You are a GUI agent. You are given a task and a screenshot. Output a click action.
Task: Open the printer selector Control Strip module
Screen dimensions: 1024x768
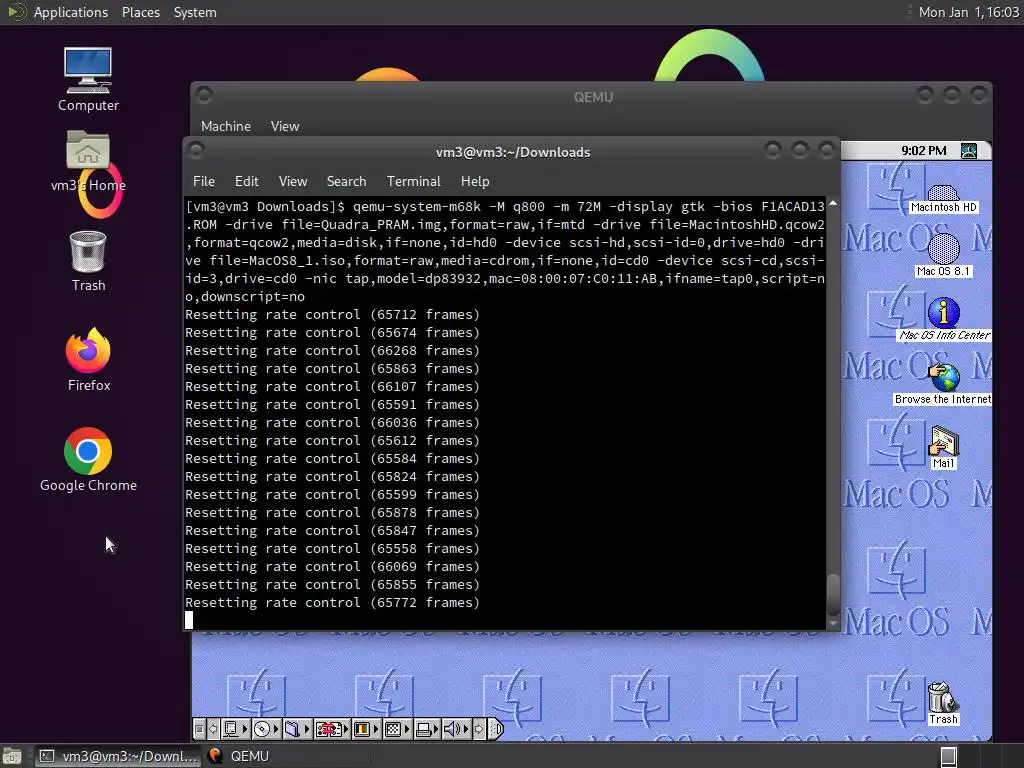pyautogui.click(x=428, y=729)
